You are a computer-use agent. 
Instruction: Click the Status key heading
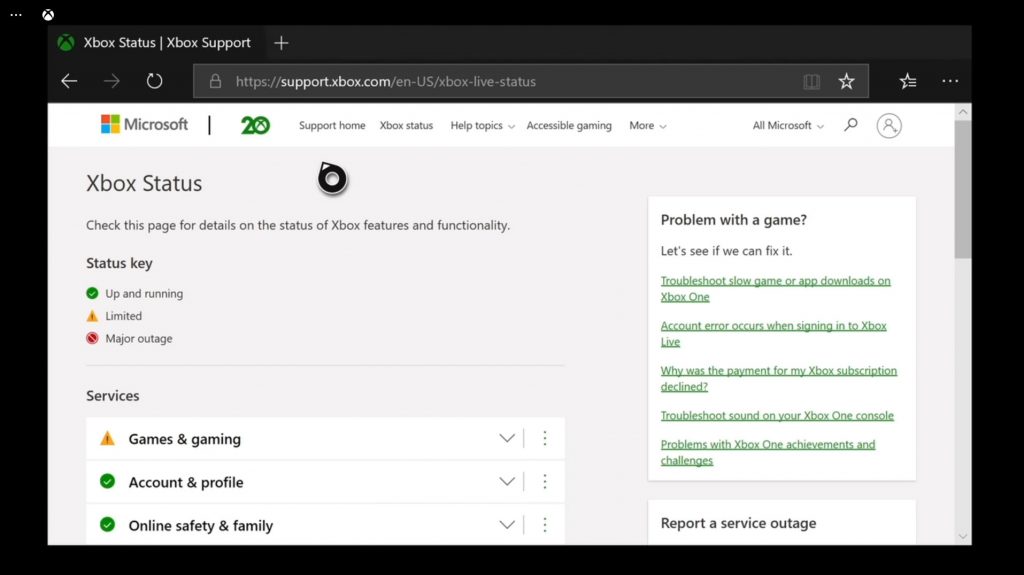(119, 263)
